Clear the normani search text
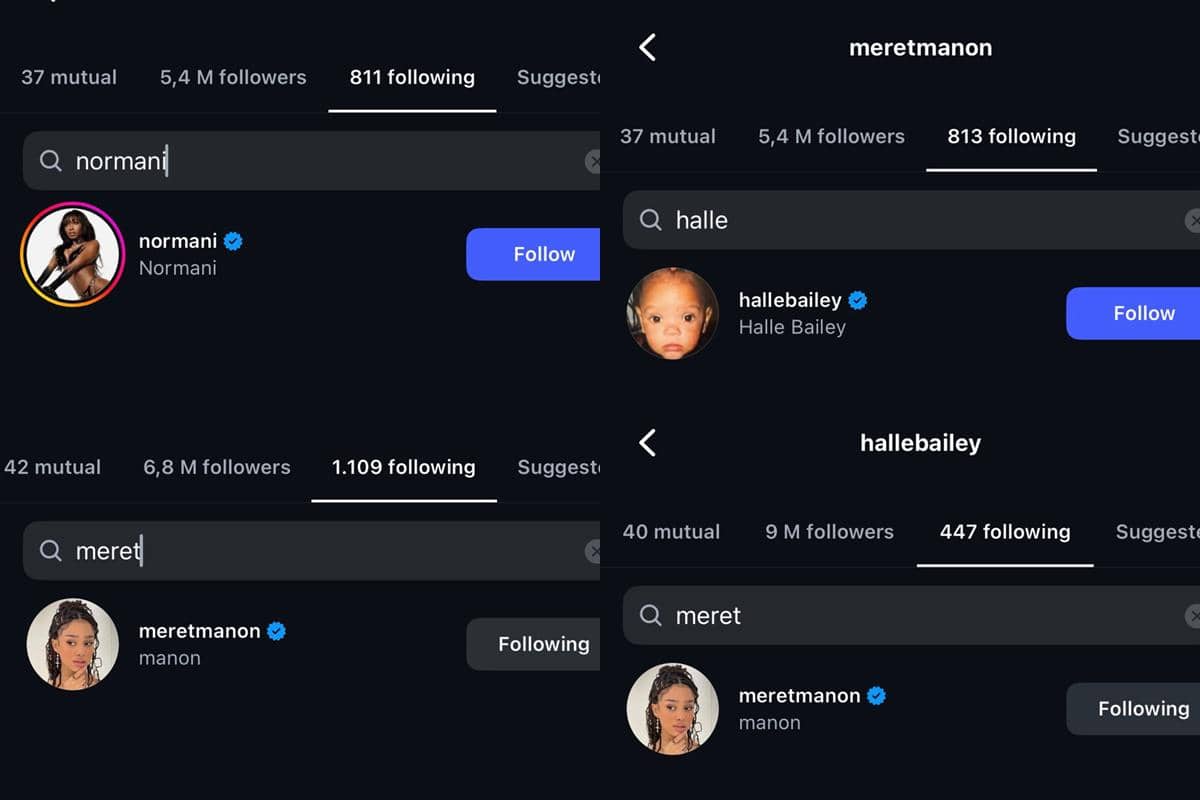Image resolution: width=1200 pixels, height=800 pixels. 593,161
